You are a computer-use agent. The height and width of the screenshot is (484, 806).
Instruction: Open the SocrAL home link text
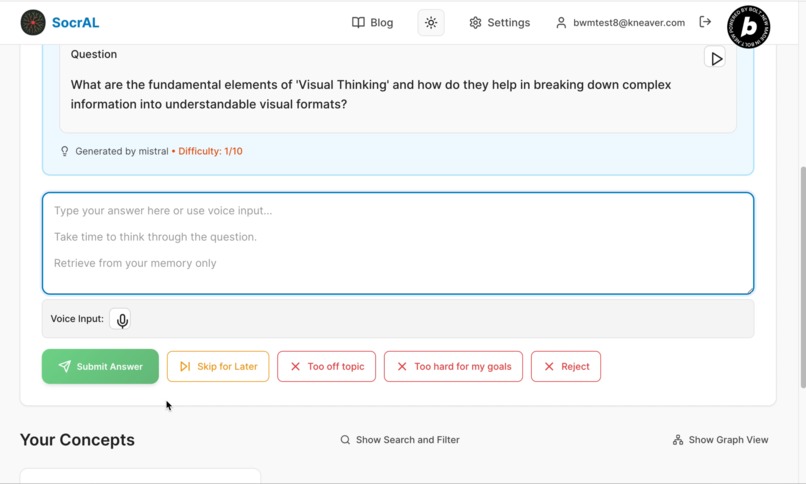[x=76, y=23]
